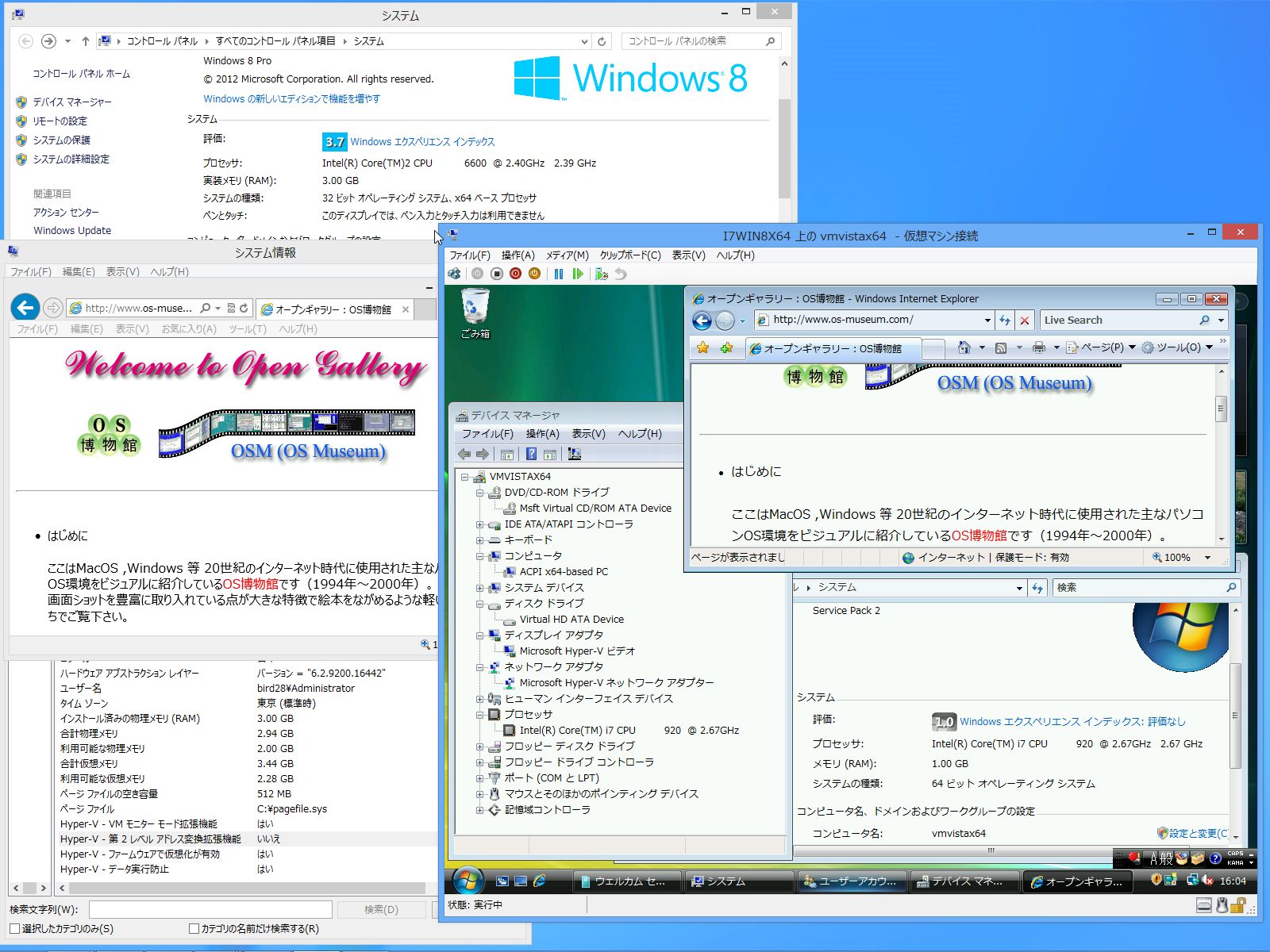Pause the virtual machine

coord(558,274)
